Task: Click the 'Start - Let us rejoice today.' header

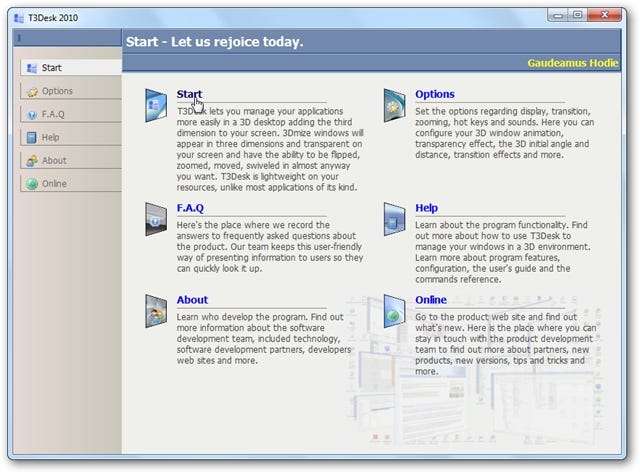Action: (214, 42)
